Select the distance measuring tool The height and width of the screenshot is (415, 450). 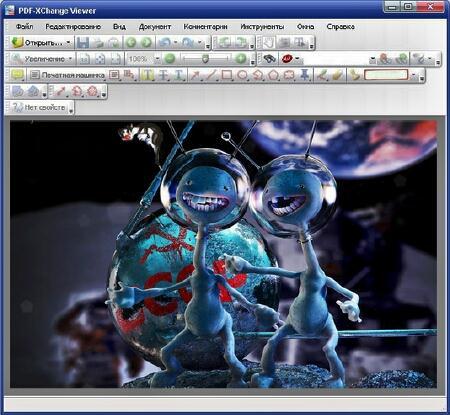pyautogui.click(x=60, y=91)
